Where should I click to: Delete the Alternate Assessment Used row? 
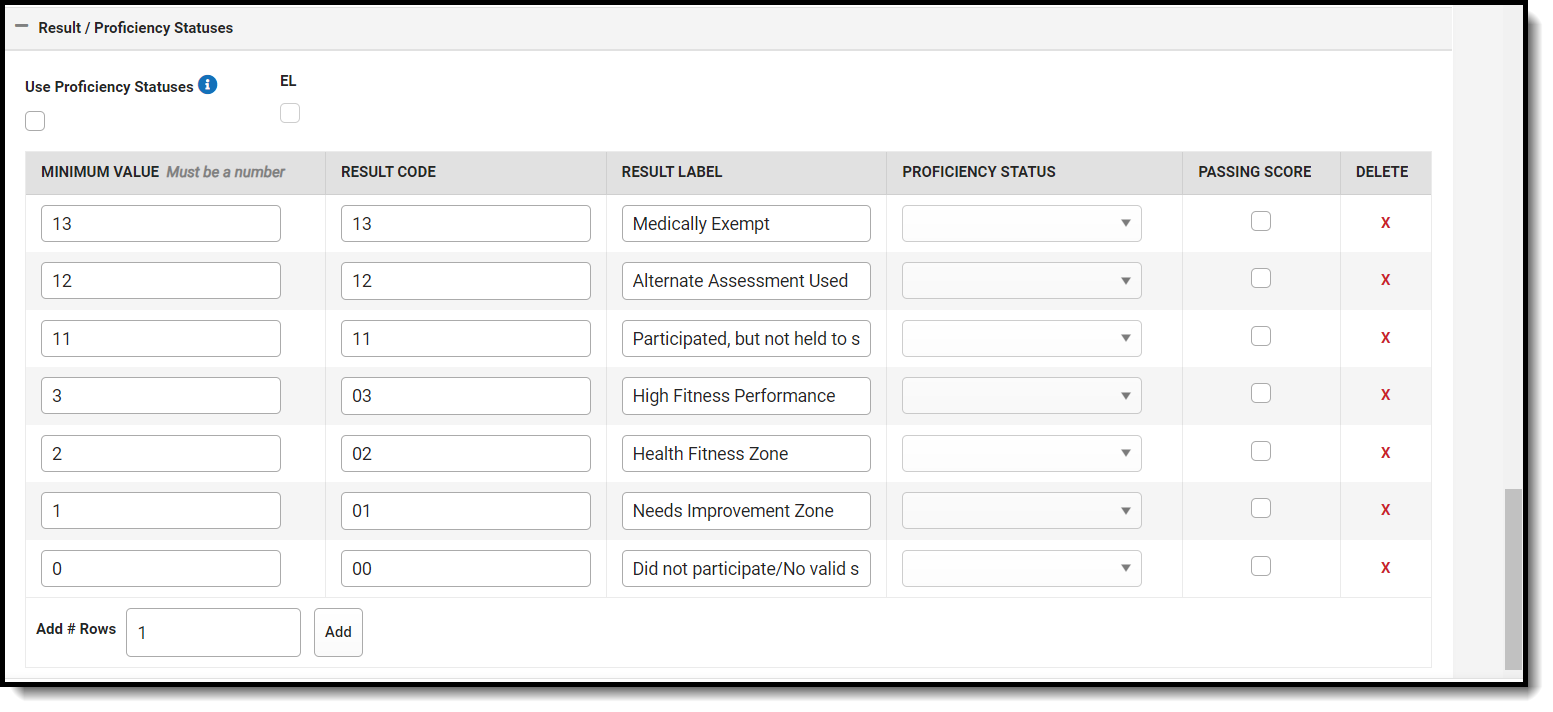pos(1385,280)
